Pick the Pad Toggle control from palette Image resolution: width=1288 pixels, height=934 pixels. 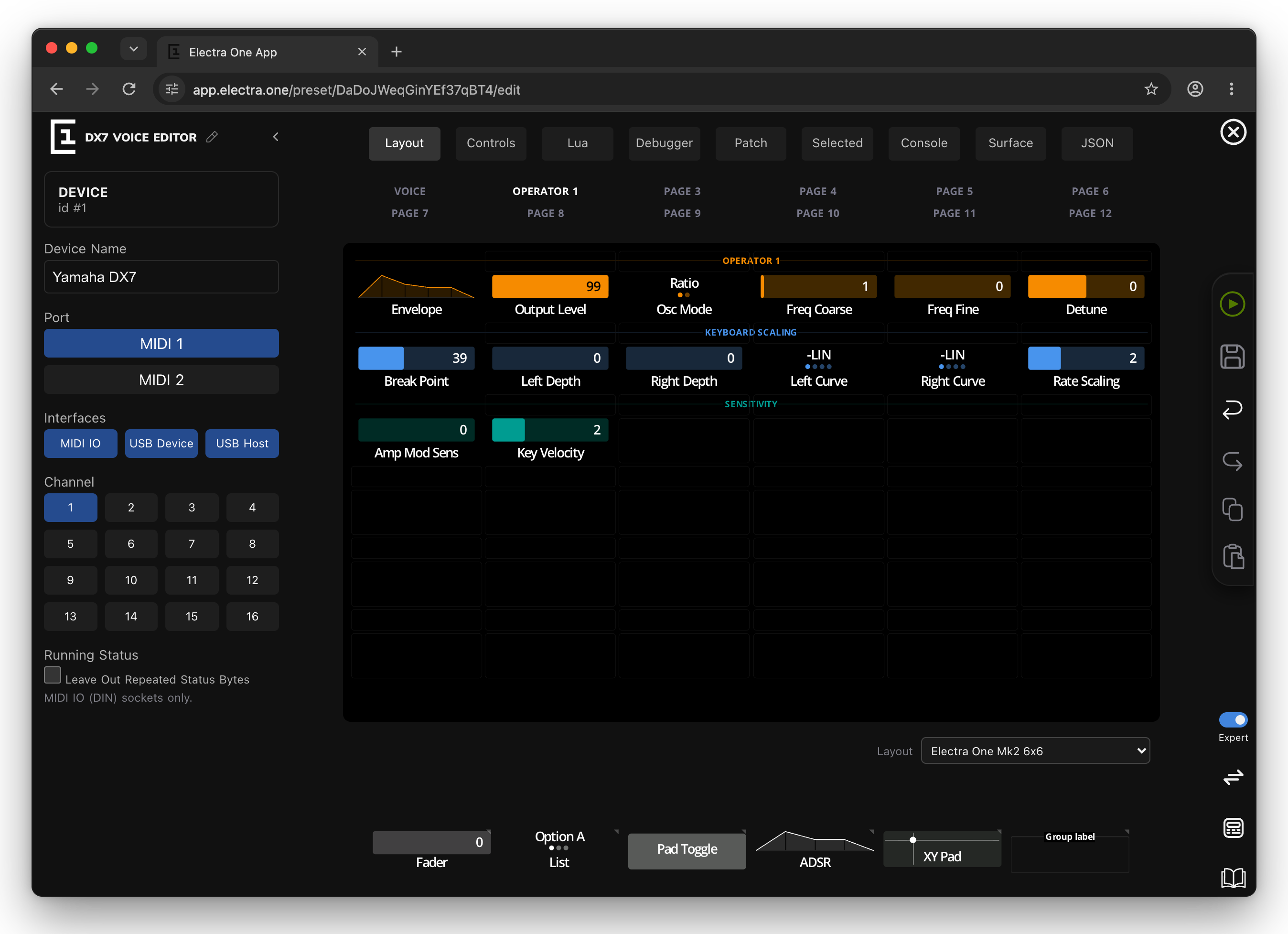pyautogui.click(x=687, y=850)
